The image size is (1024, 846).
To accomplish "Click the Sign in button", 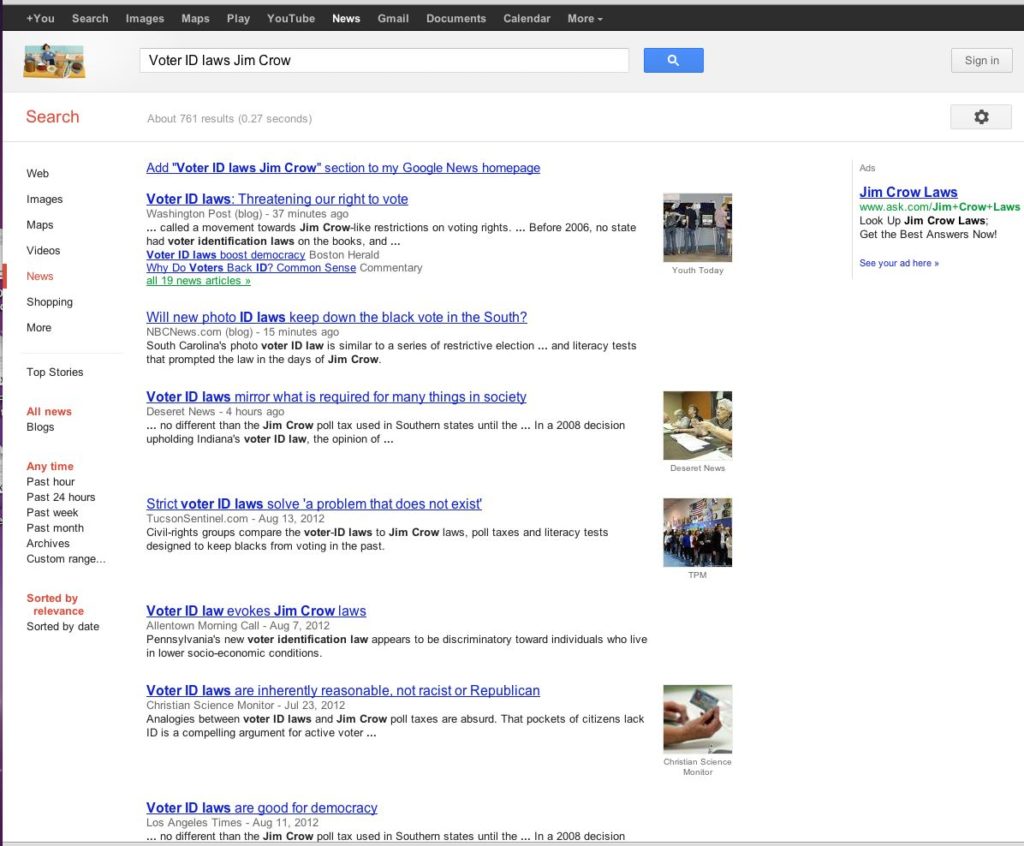I will tap(982, 60).
